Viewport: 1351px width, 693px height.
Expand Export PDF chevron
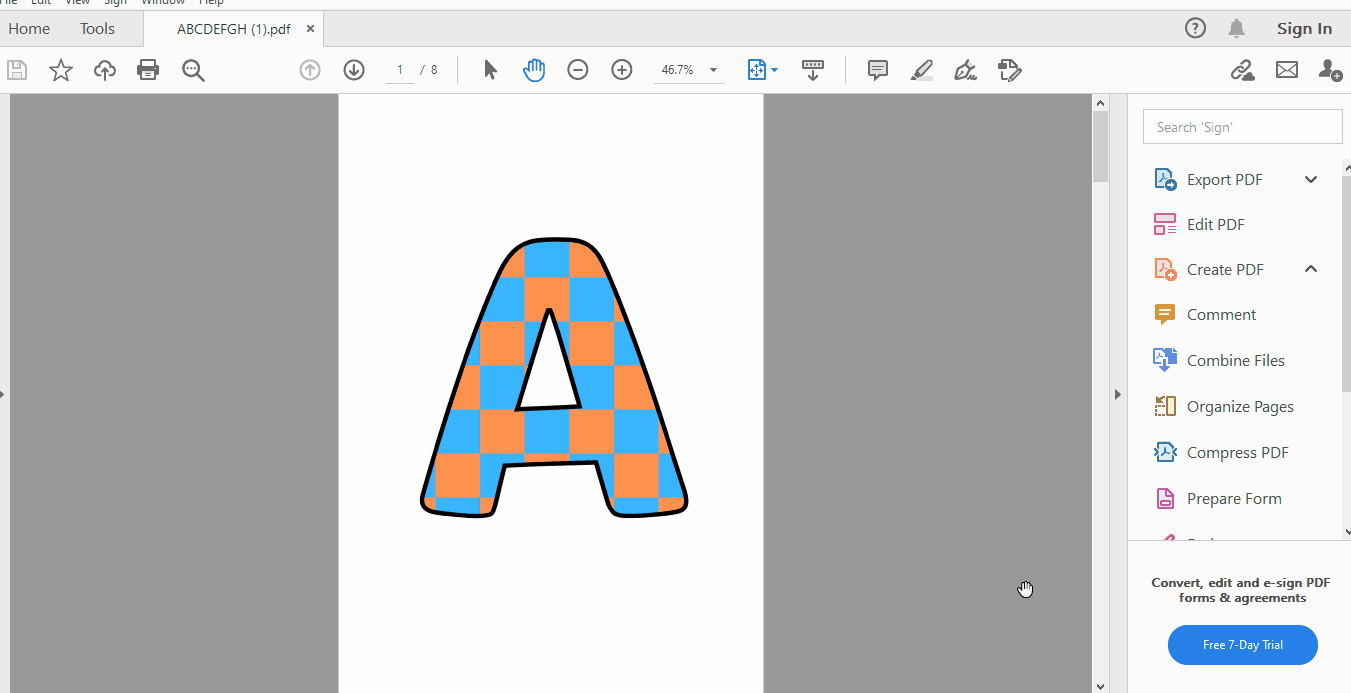point(1311,180)
